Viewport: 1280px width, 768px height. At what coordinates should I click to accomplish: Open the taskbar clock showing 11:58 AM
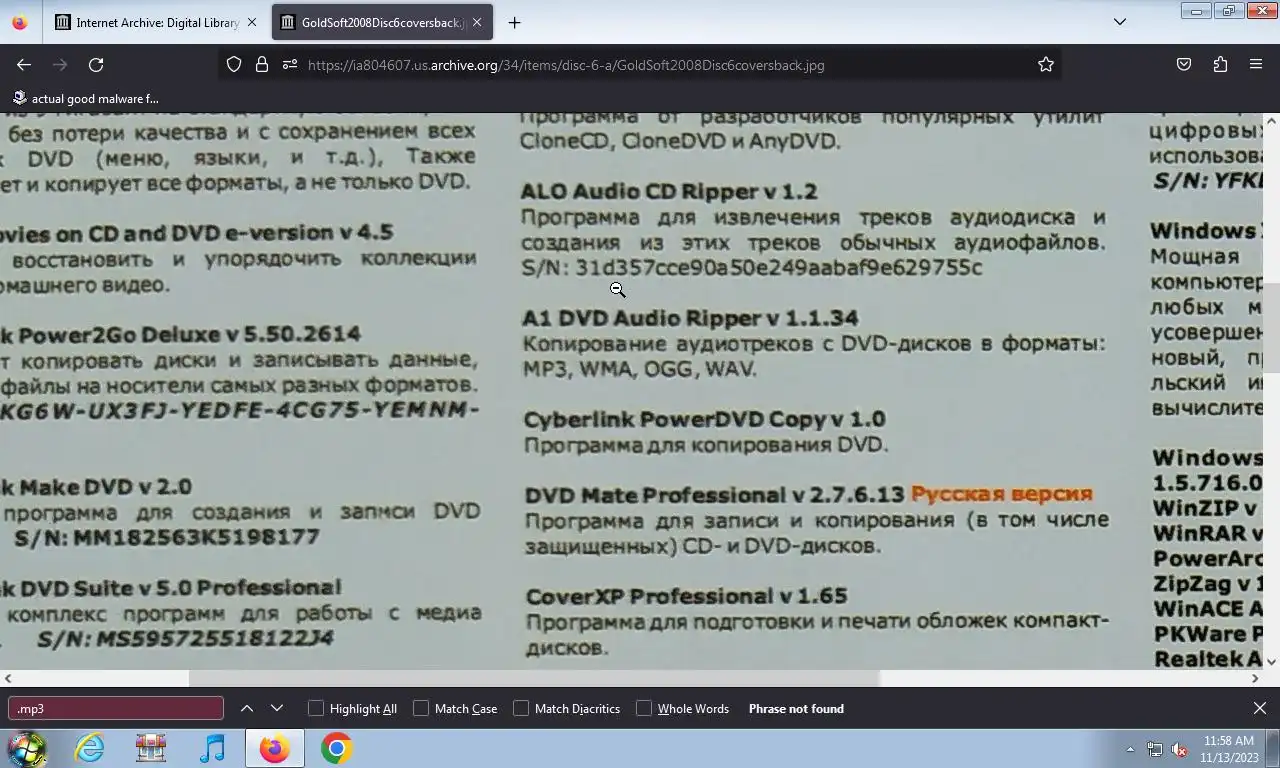pos(1228,749)
